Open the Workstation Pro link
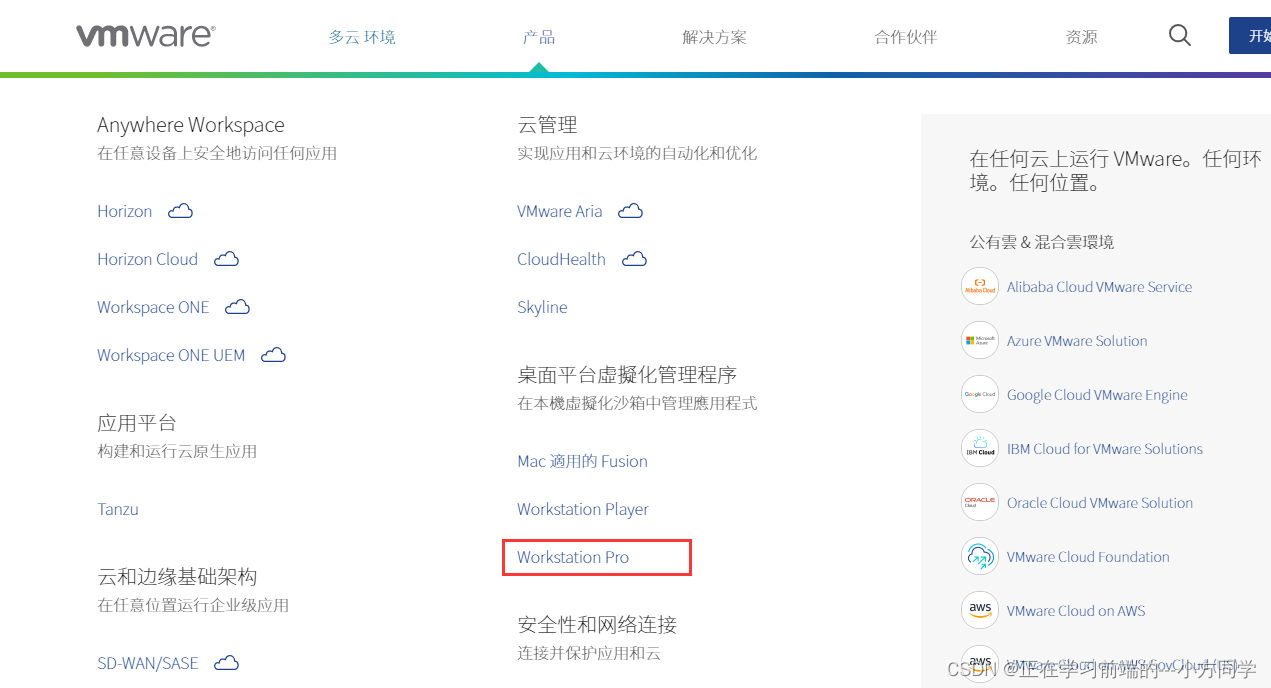Screen dimensions: 1271x688 [x=573, y=557]
